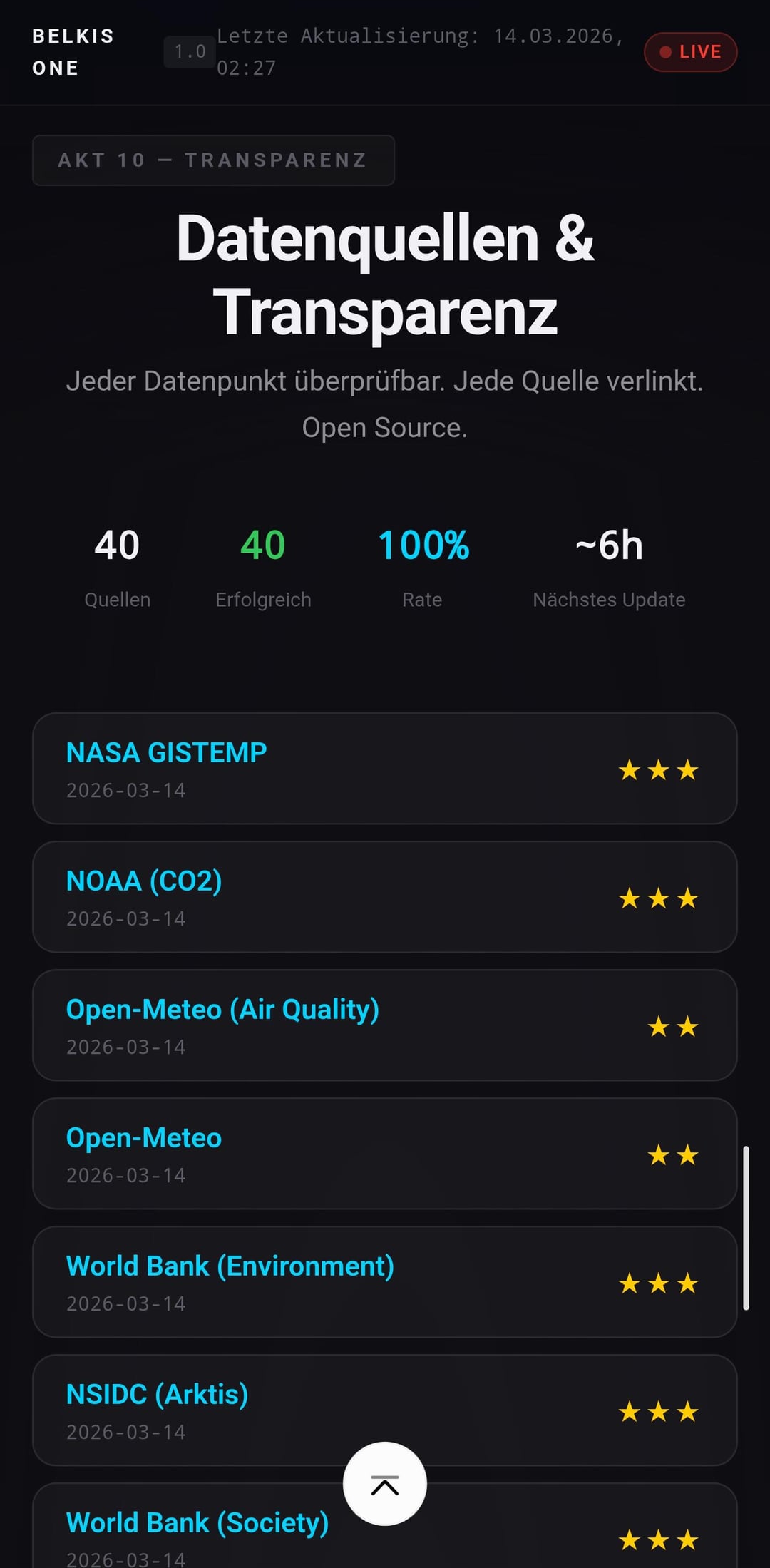Follow the plain Open-Meteo source link
Viewport: 770px width, 1568px height.
click(144, 1138)
